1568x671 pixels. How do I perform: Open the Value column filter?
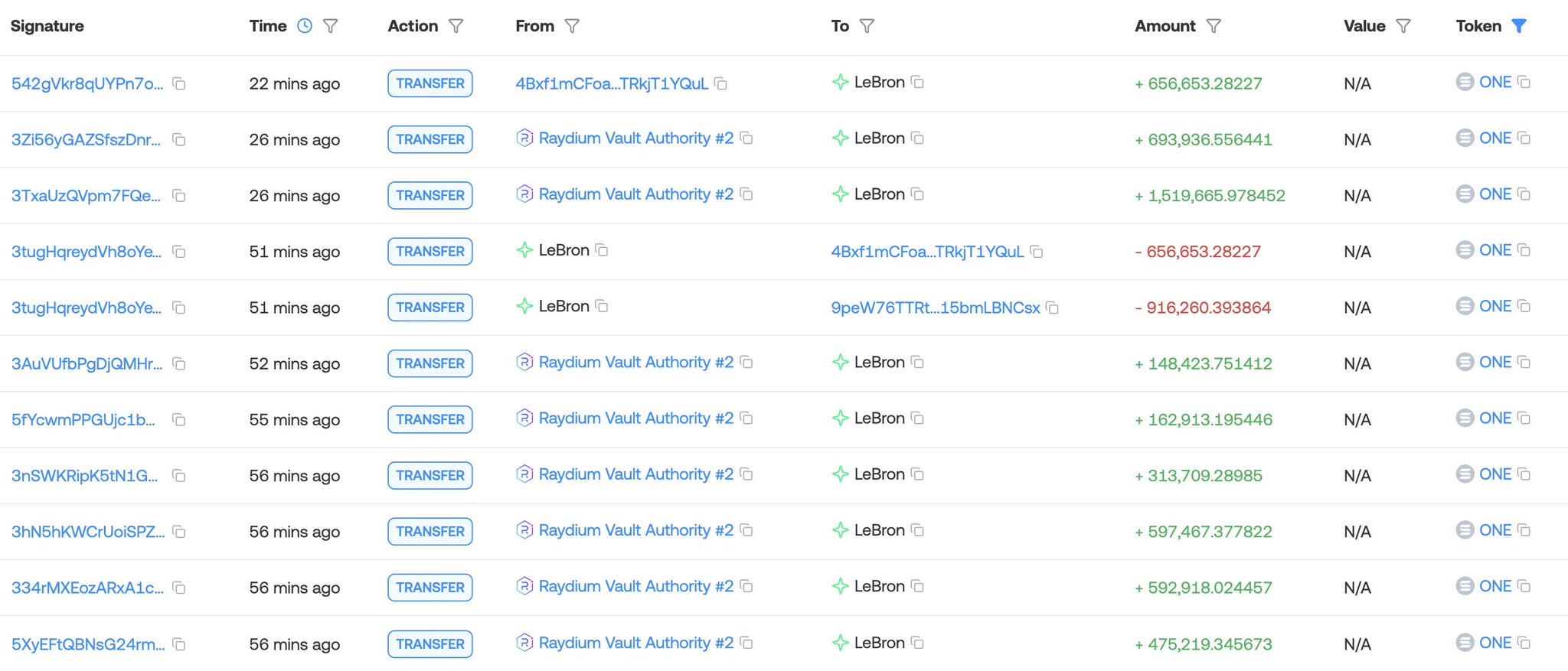coord(1403,26)
